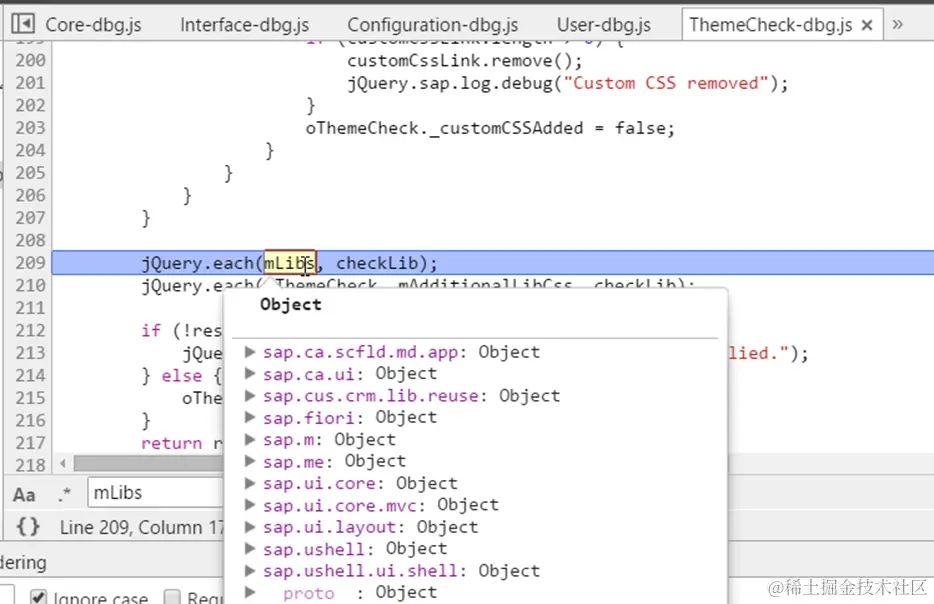
Task: Click customCssLink.remove() code text
Action: [x=465, y=60]
